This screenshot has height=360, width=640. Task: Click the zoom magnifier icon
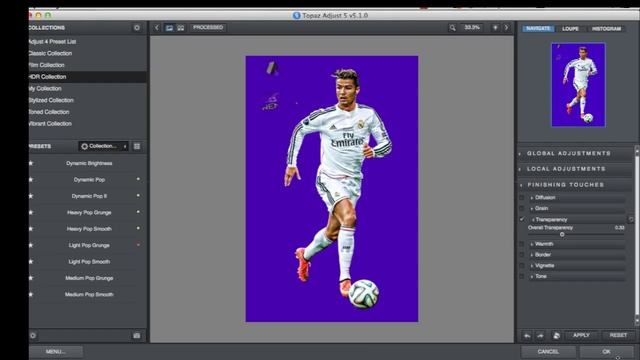click(452, 28)
